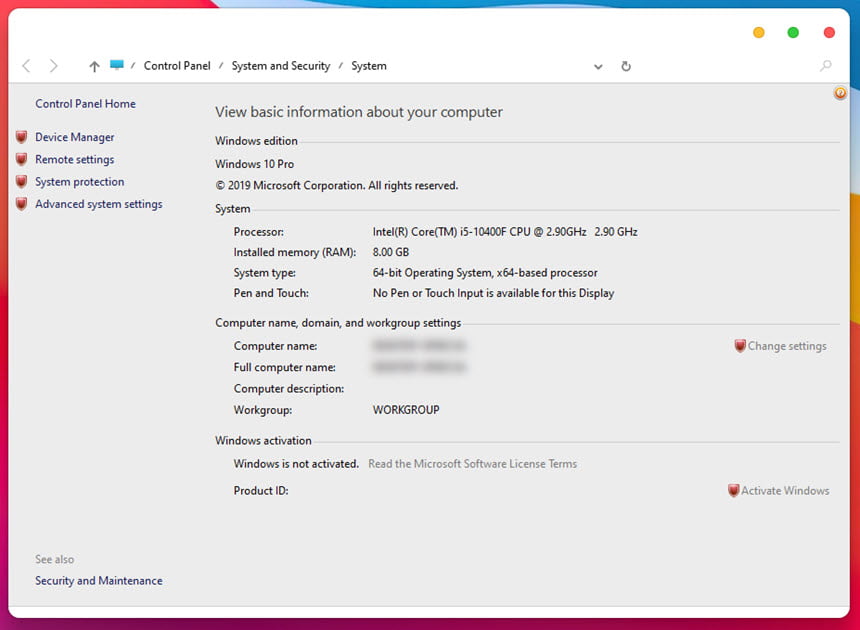
Task: Click shield icon next to Activate Windows
Action: [733, 491]
